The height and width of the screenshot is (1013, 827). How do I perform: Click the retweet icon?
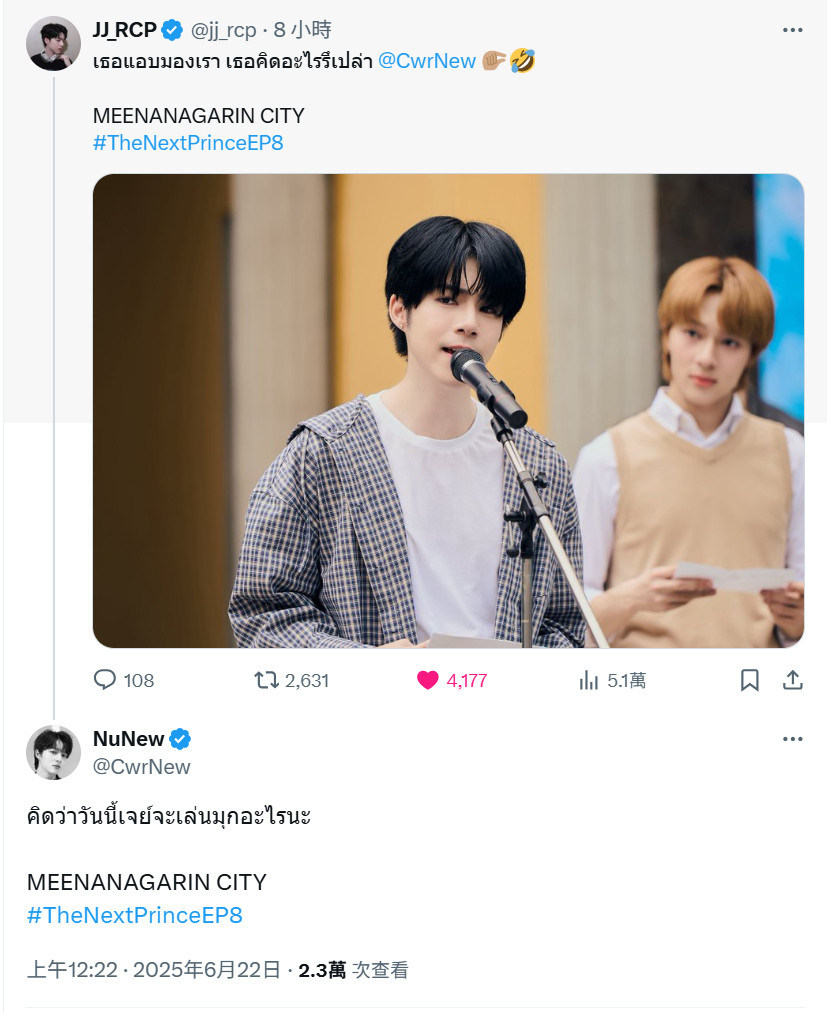pyautogui.click(x=266, y=680)
